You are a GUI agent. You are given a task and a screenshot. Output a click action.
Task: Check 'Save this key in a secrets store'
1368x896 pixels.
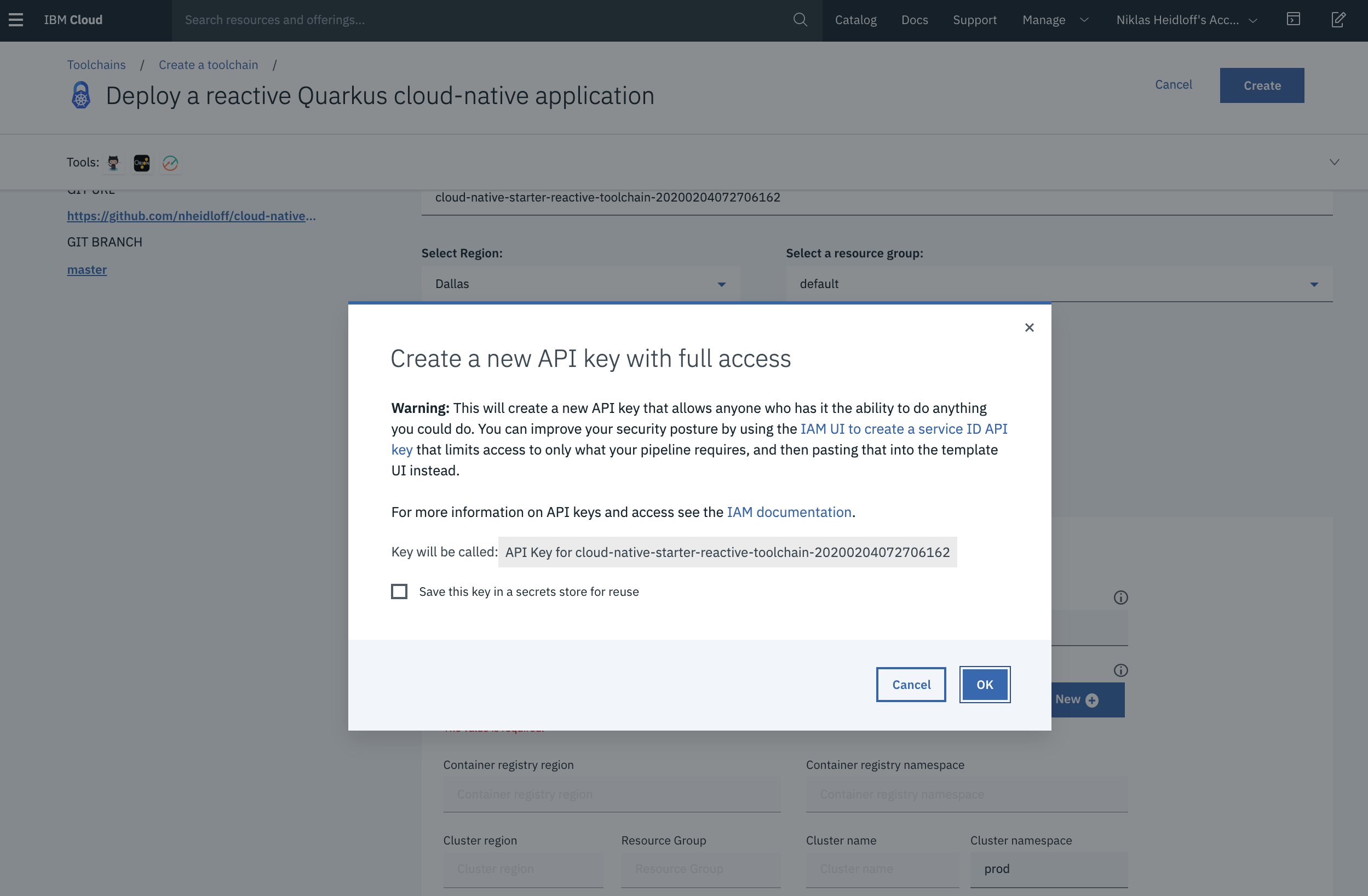click(399, 591)
